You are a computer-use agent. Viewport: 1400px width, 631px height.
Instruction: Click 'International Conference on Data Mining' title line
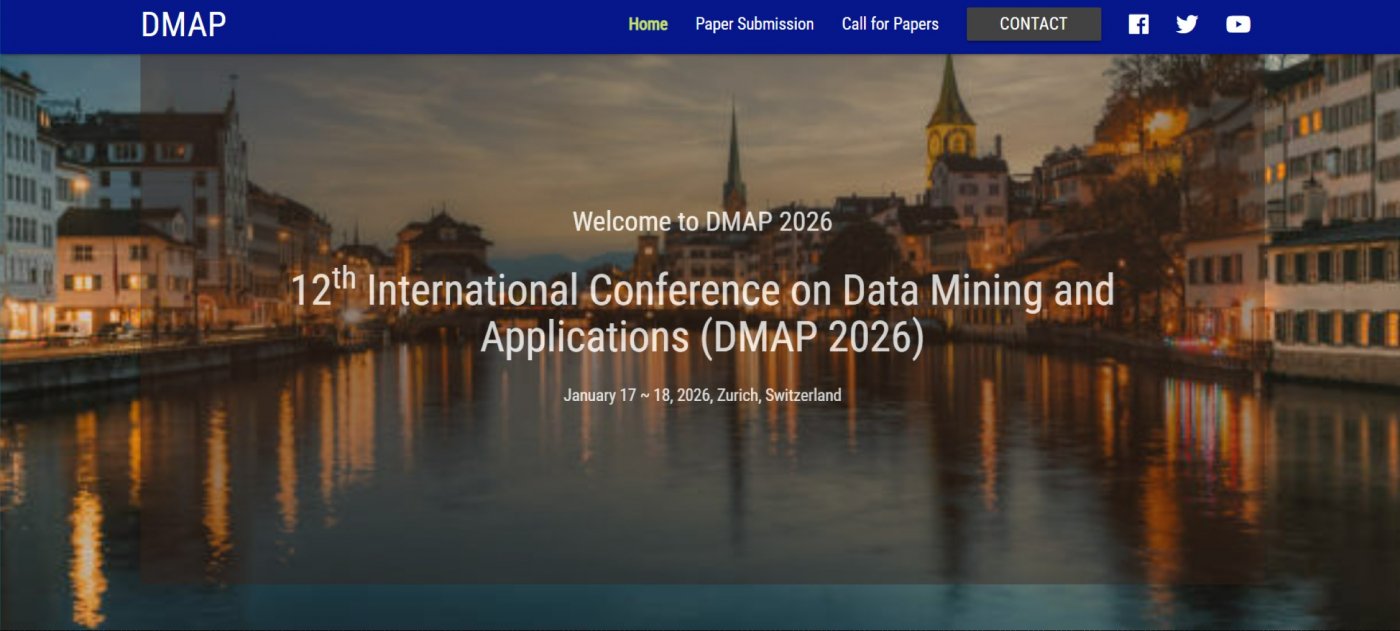740,291
